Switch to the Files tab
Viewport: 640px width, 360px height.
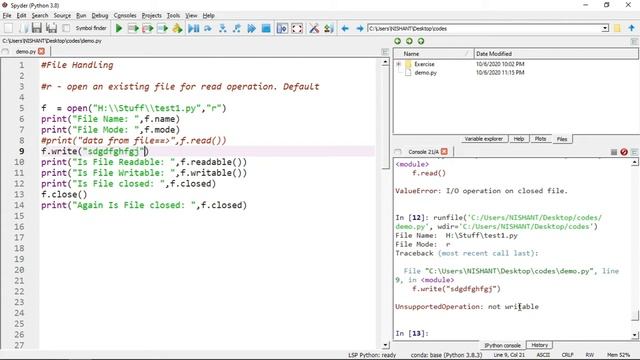point(562,139)
